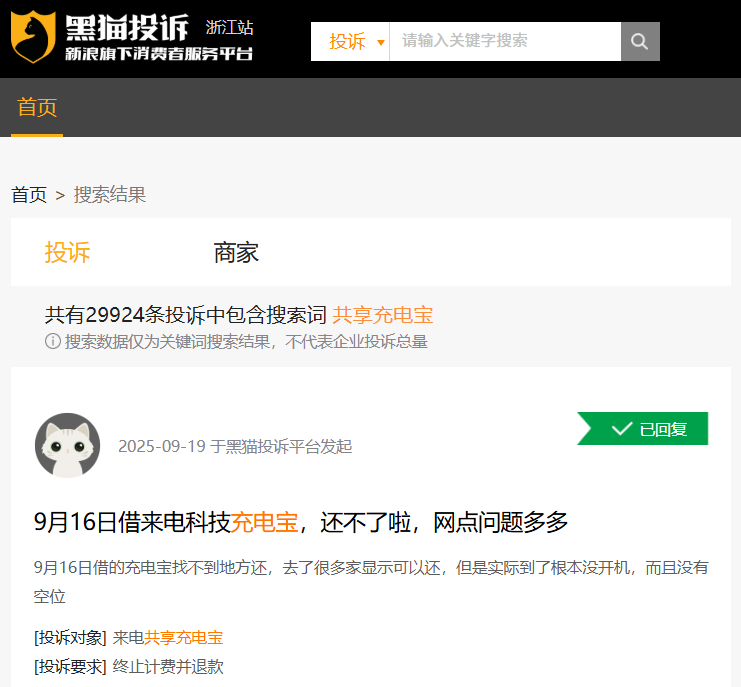Click the magnifier search button
The width and height of the screenshot is (741, 687).
(x=640, y=42)
